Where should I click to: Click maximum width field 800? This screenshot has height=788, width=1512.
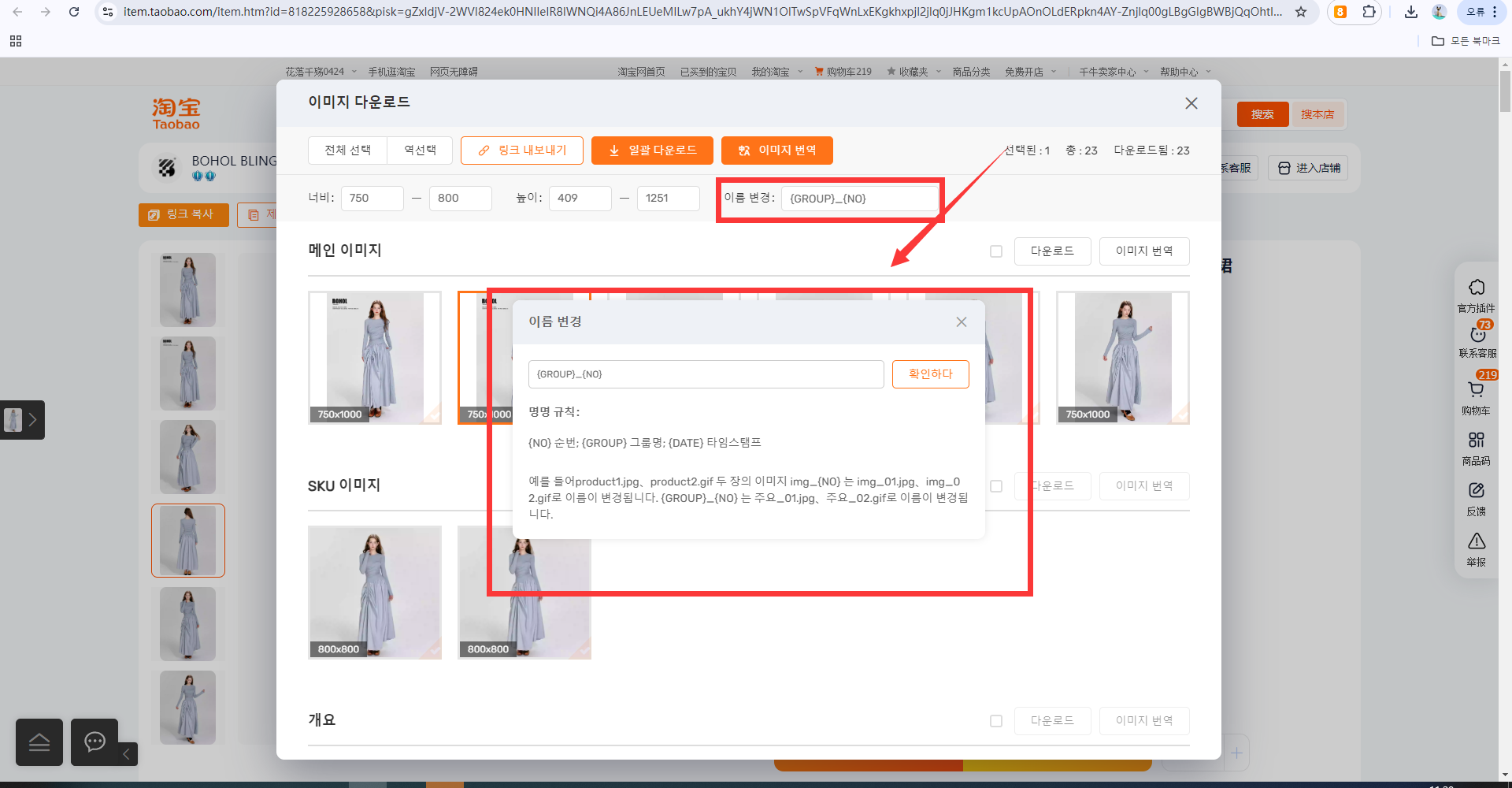(x=461, y=198)
